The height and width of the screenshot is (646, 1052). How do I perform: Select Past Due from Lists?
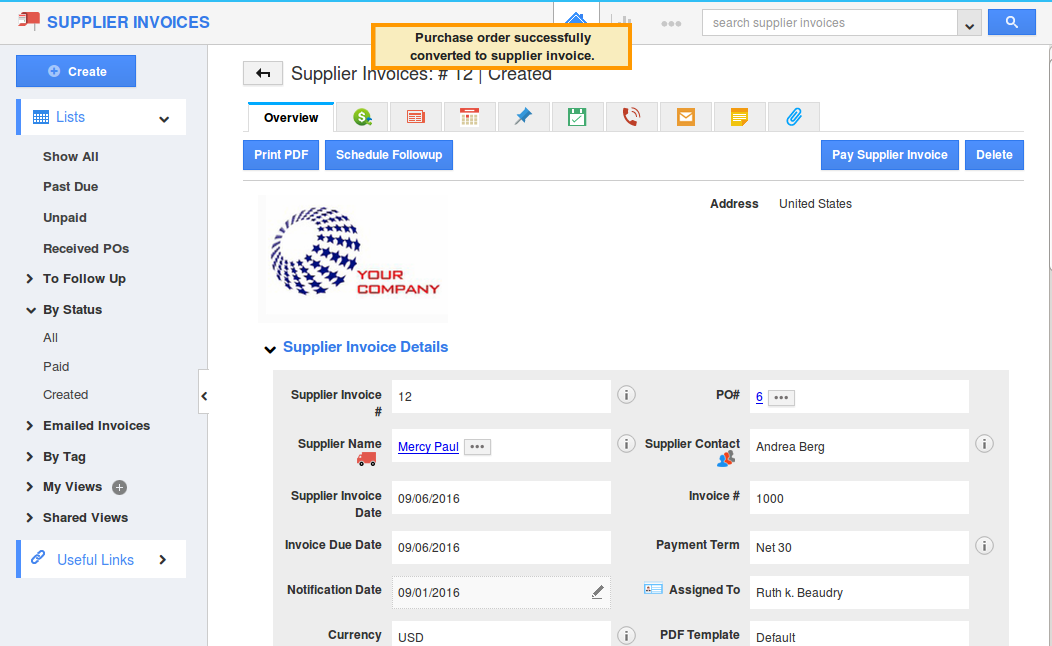[x=70, y=187]
